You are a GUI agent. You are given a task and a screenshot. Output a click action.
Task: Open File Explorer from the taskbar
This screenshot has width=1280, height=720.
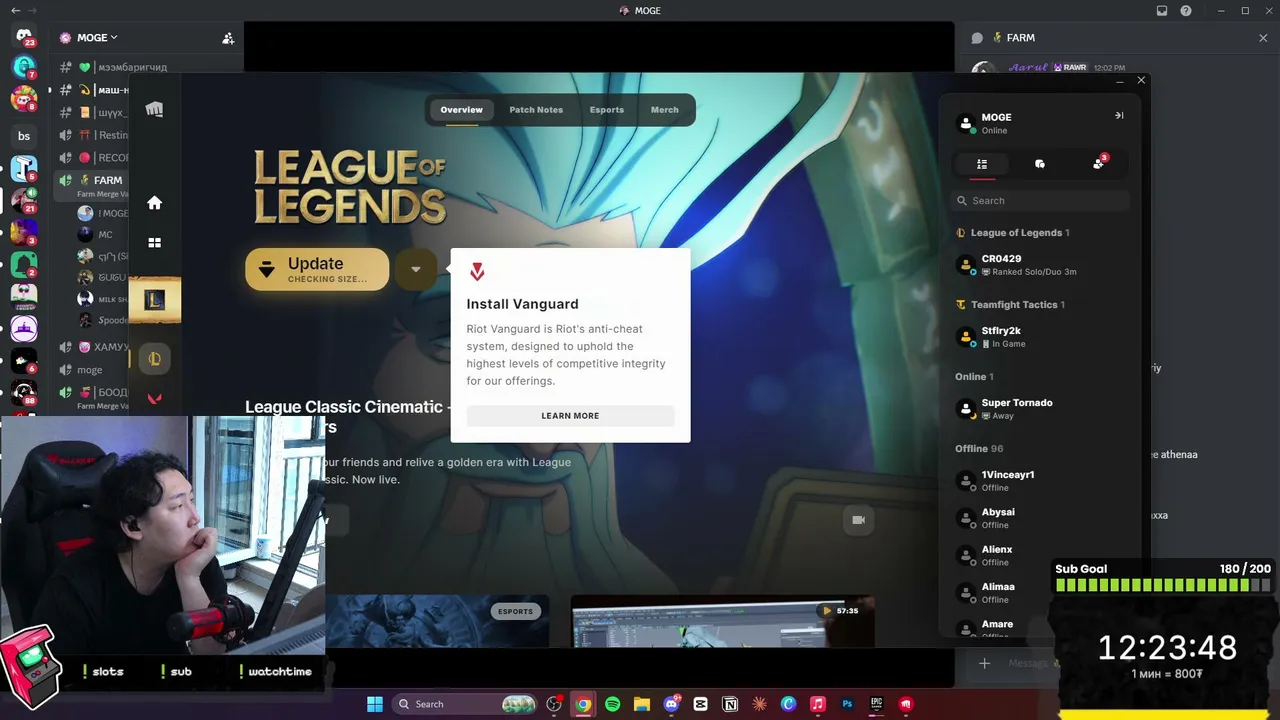[x=642, y=704]
